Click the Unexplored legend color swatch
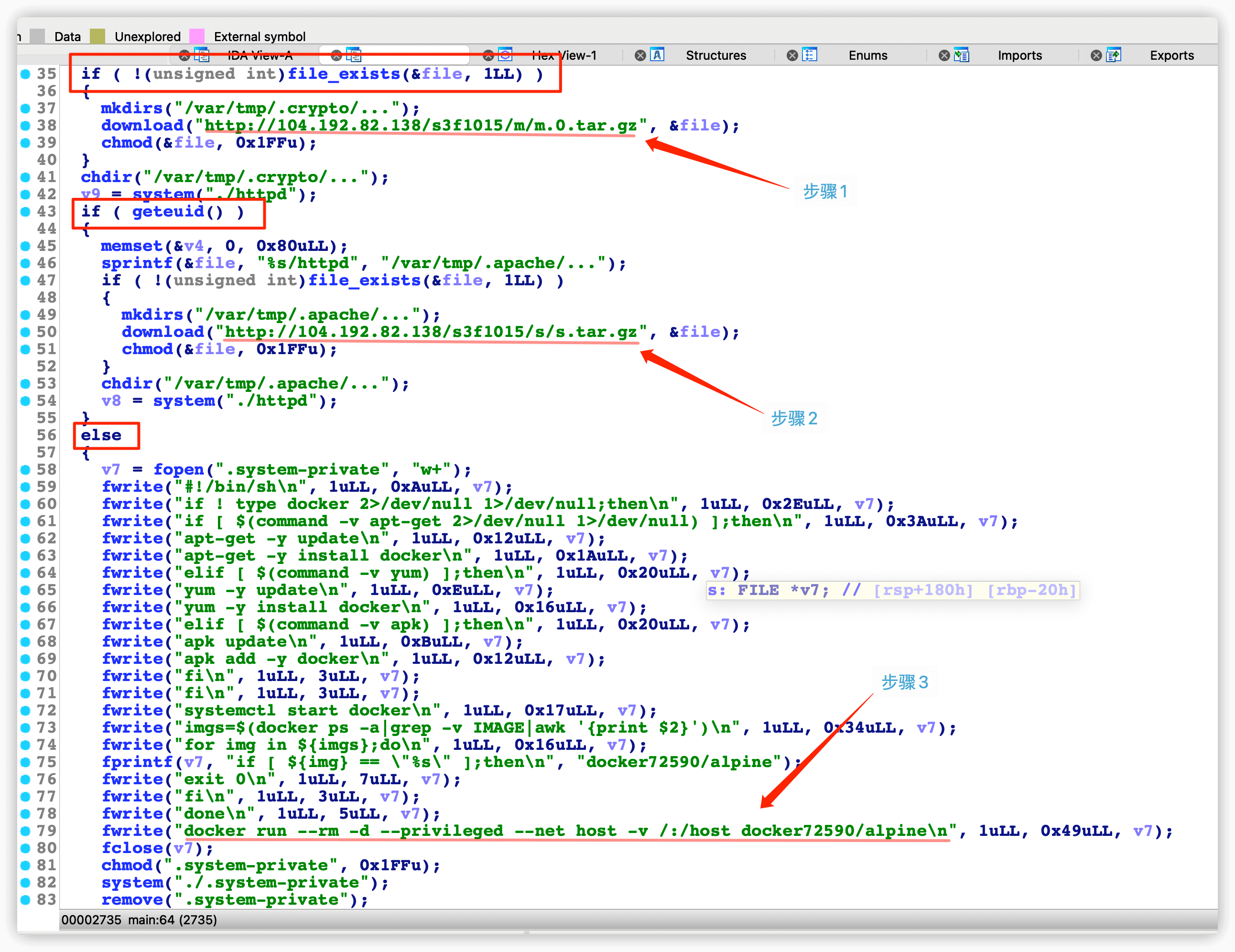The width and height of the screenshot is (1235, 952). tap(98, 36)
